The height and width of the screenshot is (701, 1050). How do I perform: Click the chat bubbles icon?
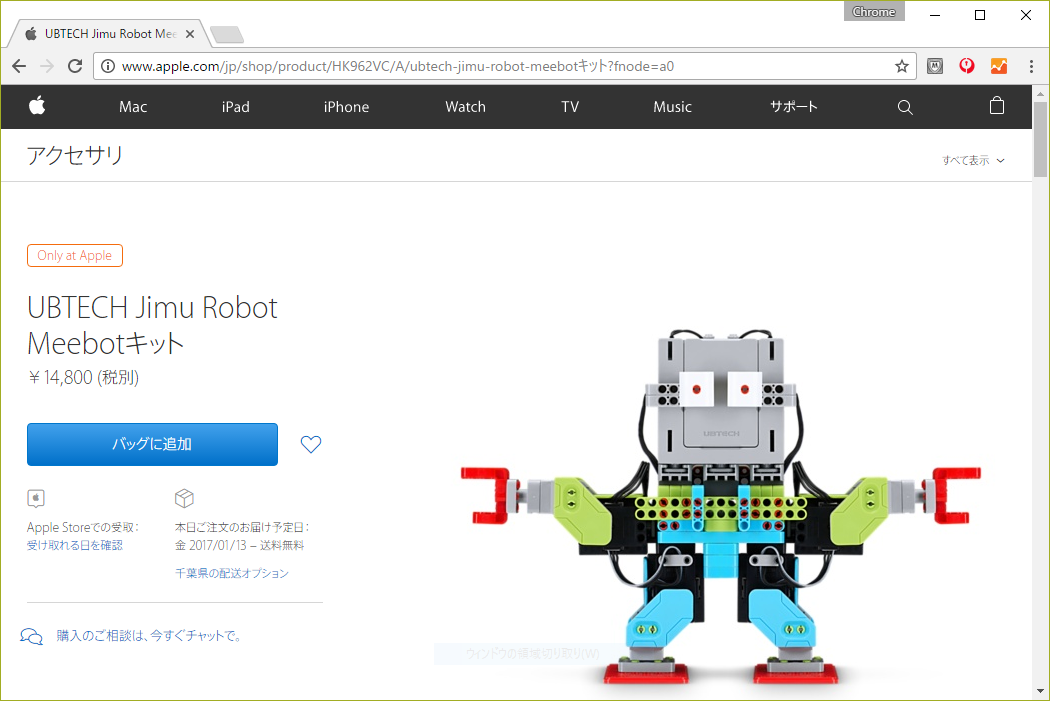[x=31, y=635]
